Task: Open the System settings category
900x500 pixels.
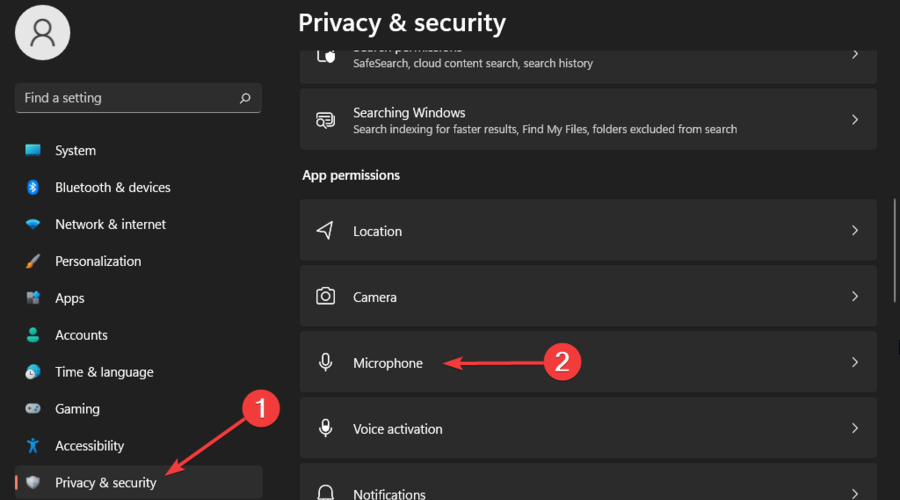Action: coord(75,151)
